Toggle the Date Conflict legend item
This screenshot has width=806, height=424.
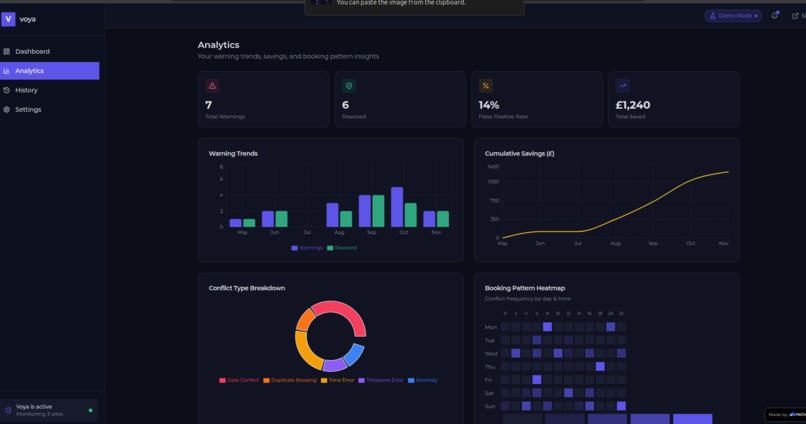(x=239, y=380)
